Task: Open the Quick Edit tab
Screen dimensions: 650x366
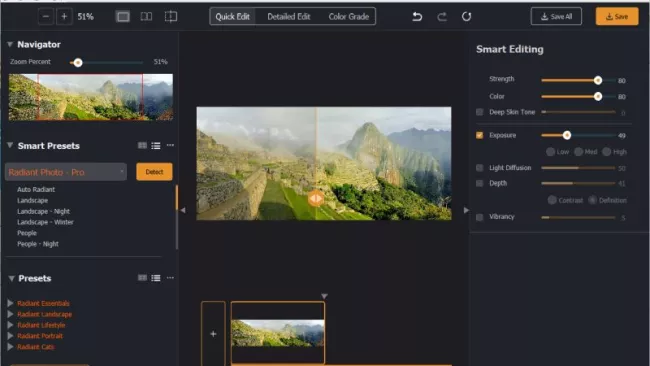Action: pos(233,17)
